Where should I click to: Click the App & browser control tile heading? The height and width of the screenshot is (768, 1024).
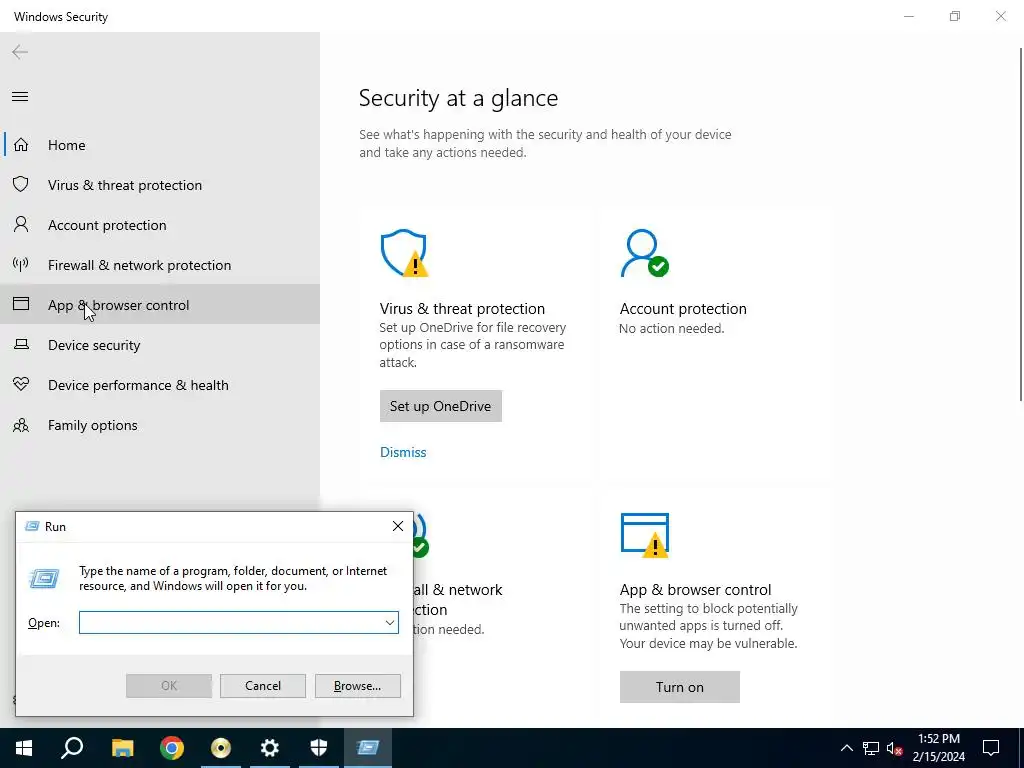tap(696, 590)
